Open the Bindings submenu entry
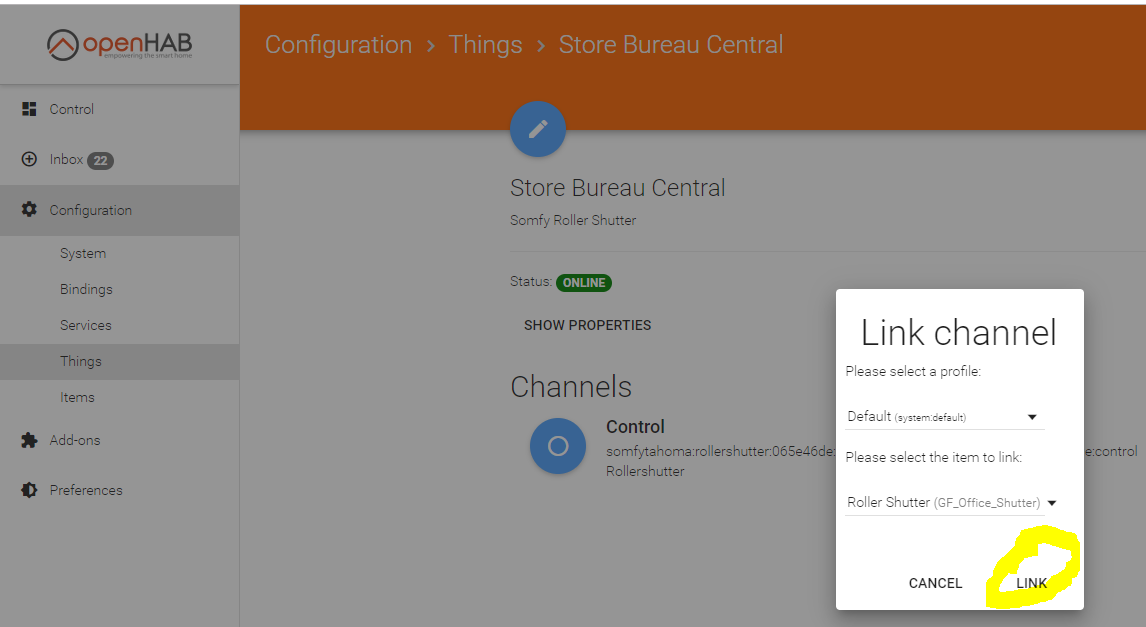This screenshot has height=627, width=1146. pyautogui.click(x=120, y=289)
